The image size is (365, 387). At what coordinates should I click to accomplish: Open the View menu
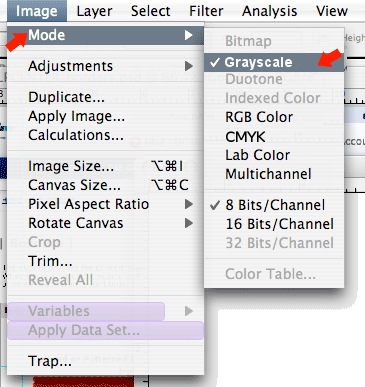(332, 11)
